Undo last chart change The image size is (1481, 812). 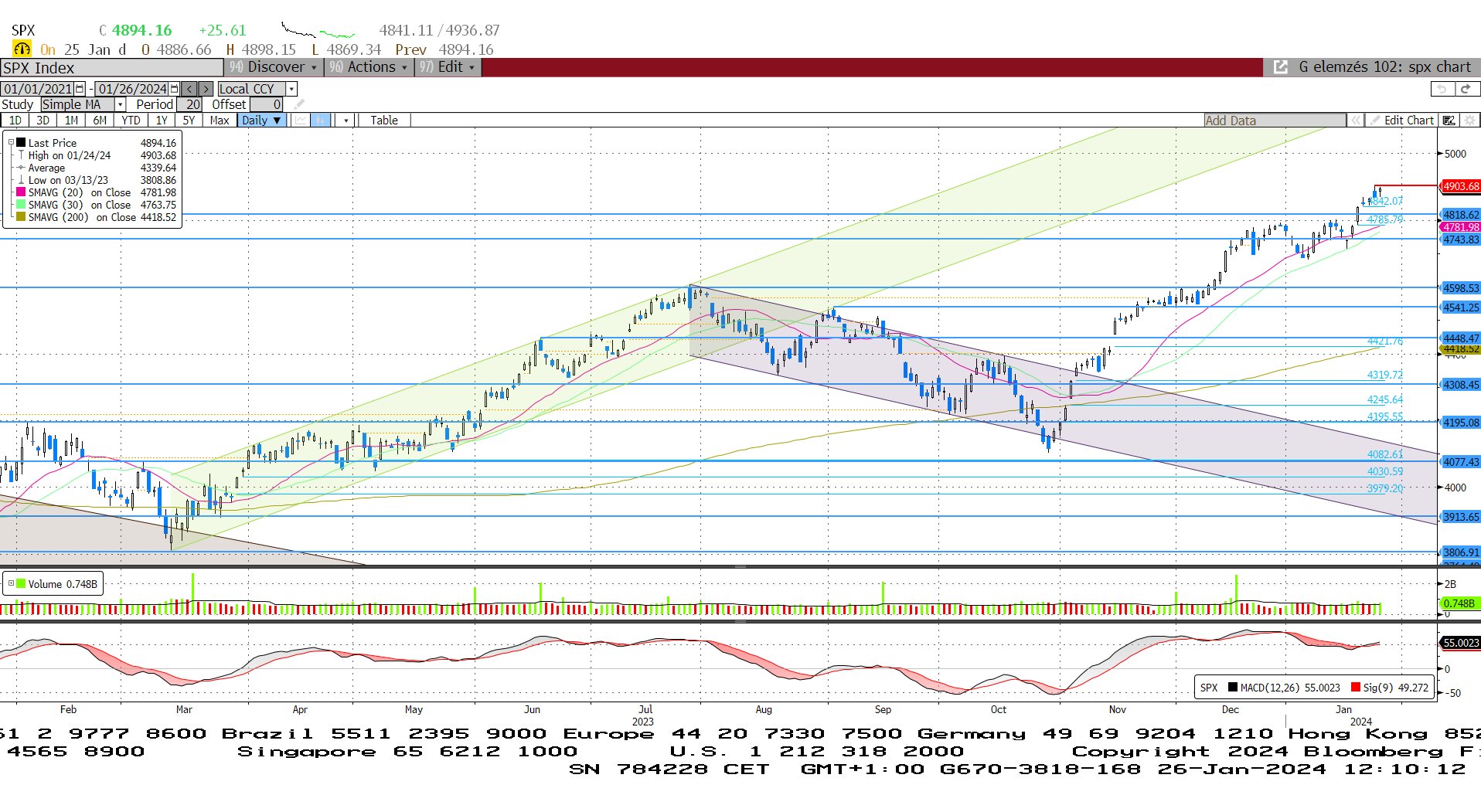[x=1441, y=89]
